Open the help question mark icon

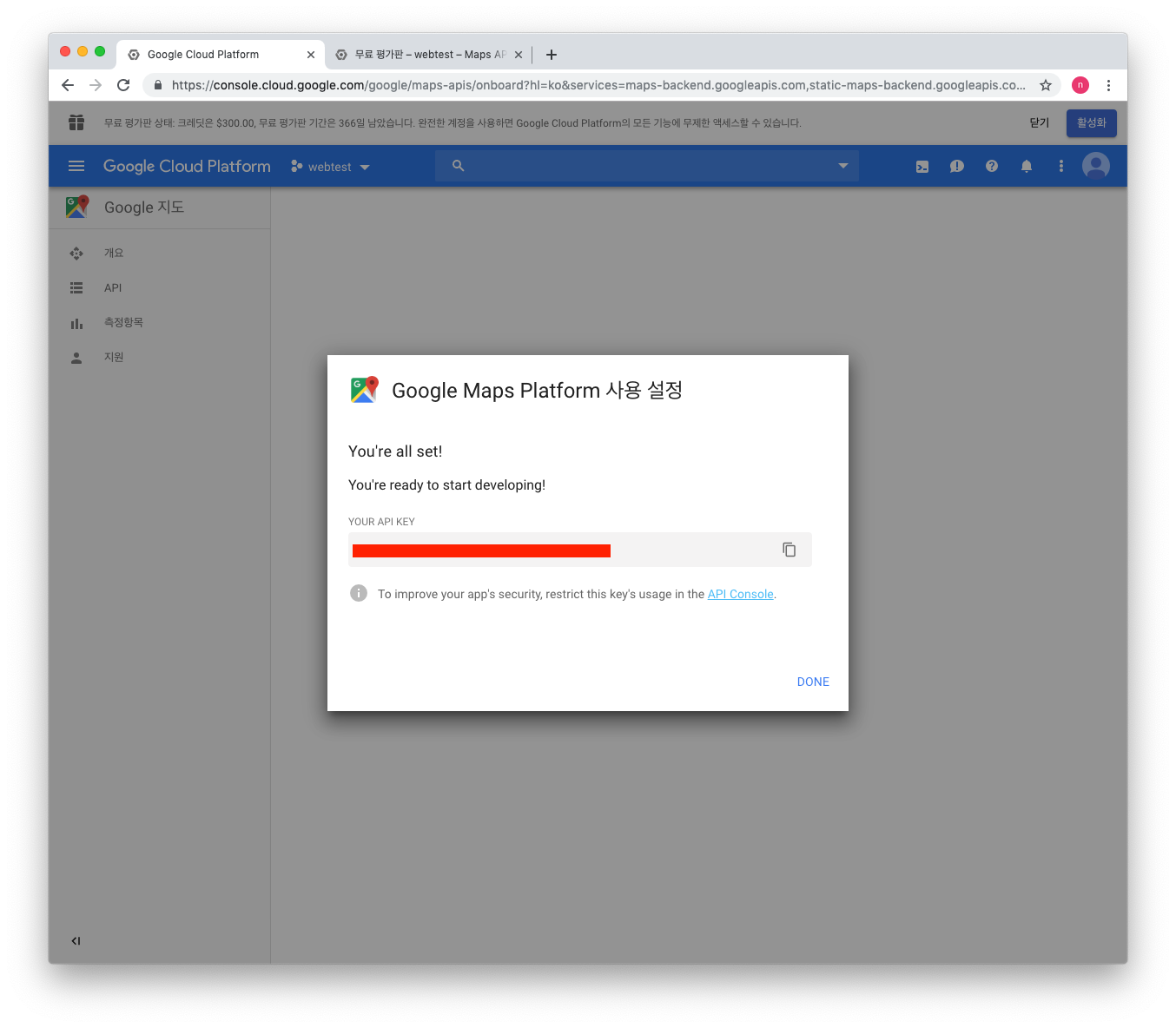992,166
